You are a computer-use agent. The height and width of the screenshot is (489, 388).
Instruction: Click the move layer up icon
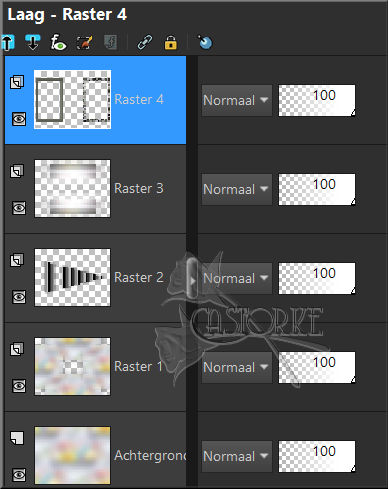(7, 43)
